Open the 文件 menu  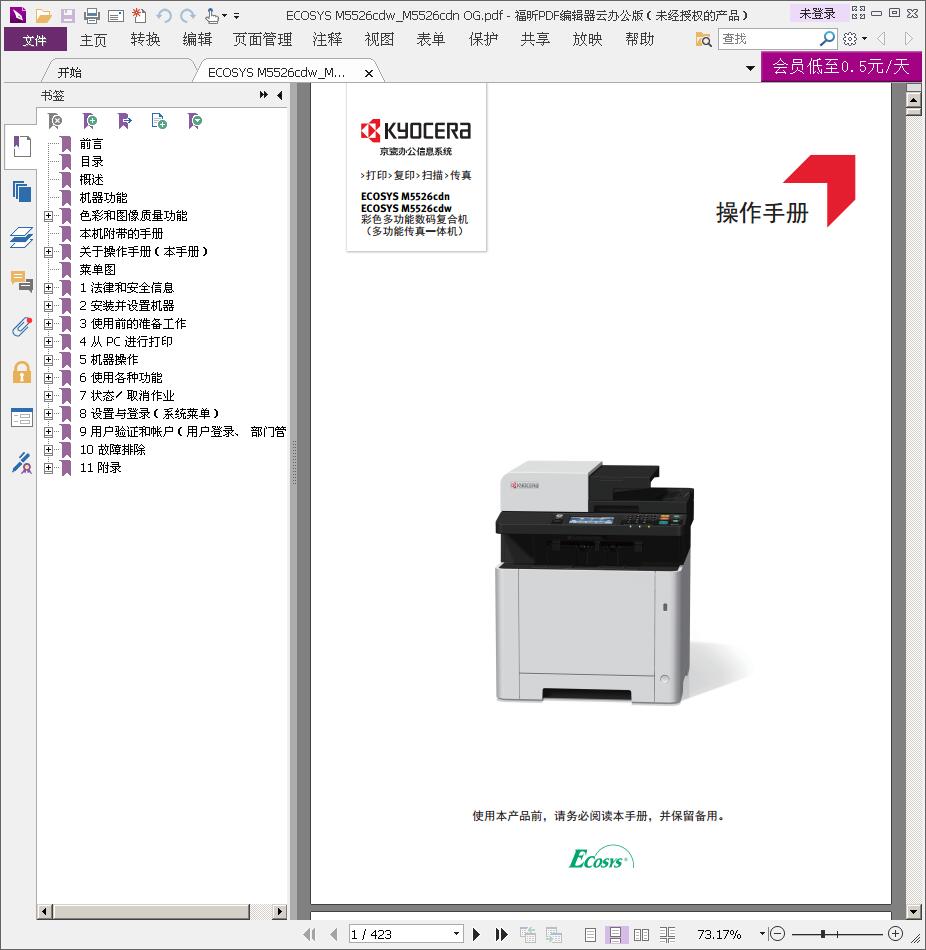35,40
